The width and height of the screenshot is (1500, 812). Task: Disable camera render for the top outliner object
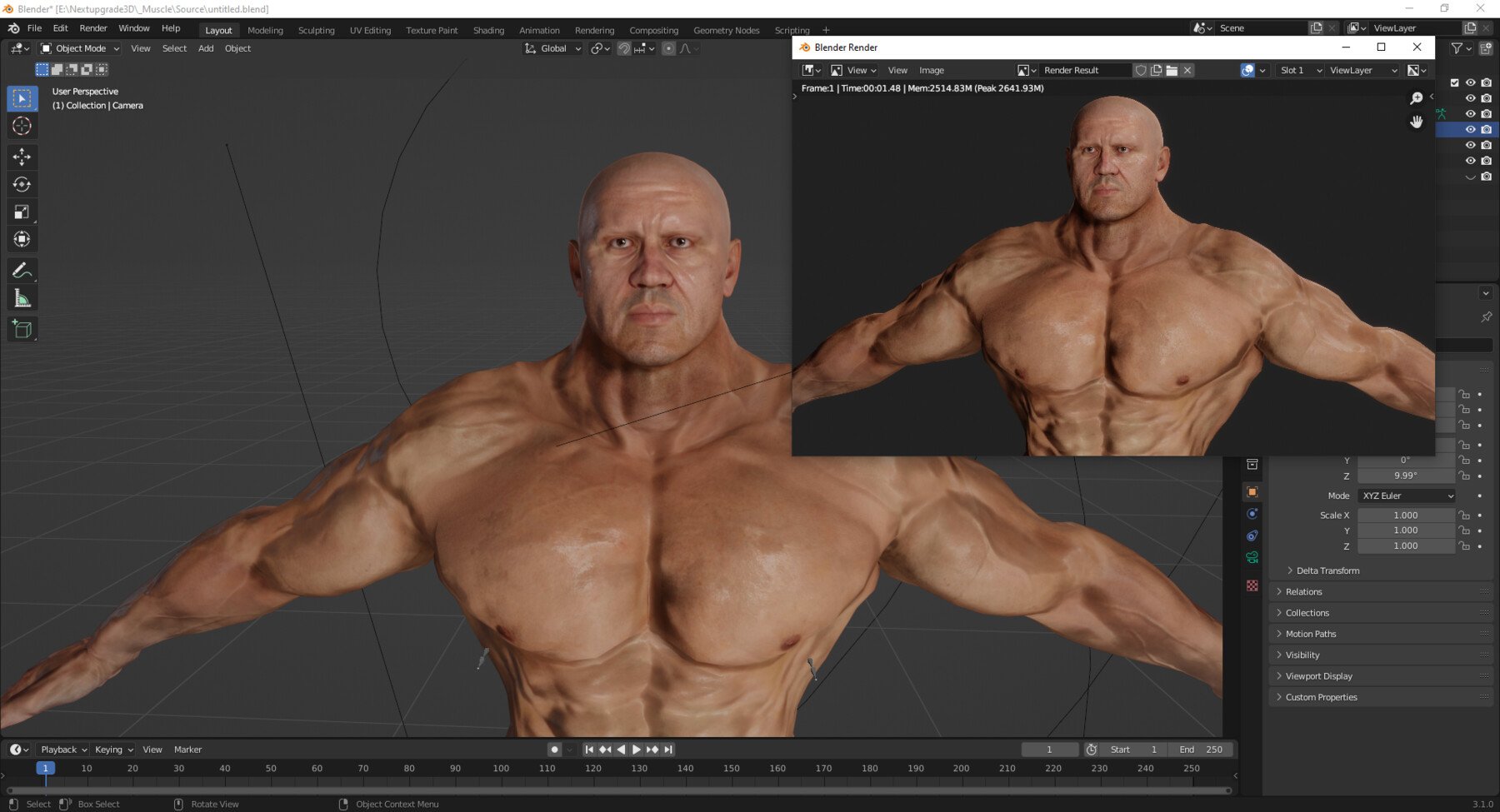1486,82
